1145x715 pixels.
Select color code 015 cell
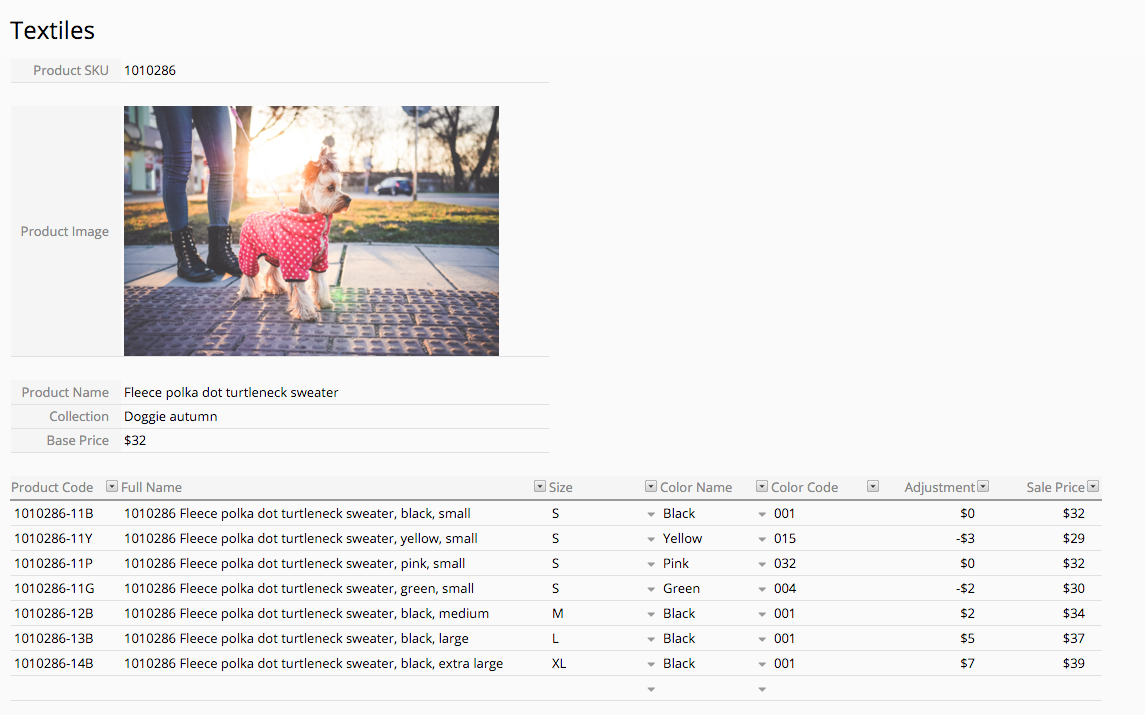[785, 538]
